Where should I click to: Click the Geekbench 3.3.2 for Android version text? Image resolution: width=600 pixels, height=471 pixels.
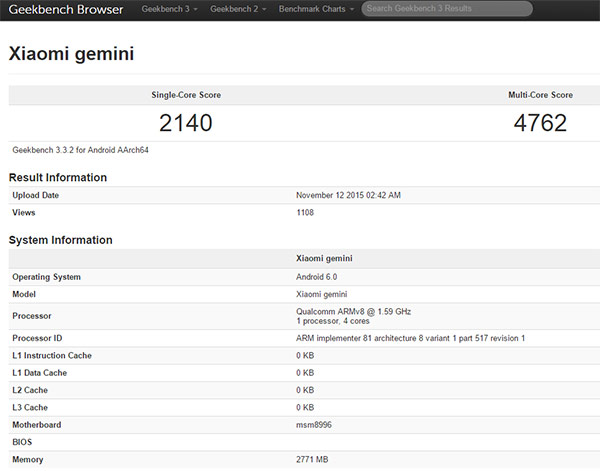82,150
